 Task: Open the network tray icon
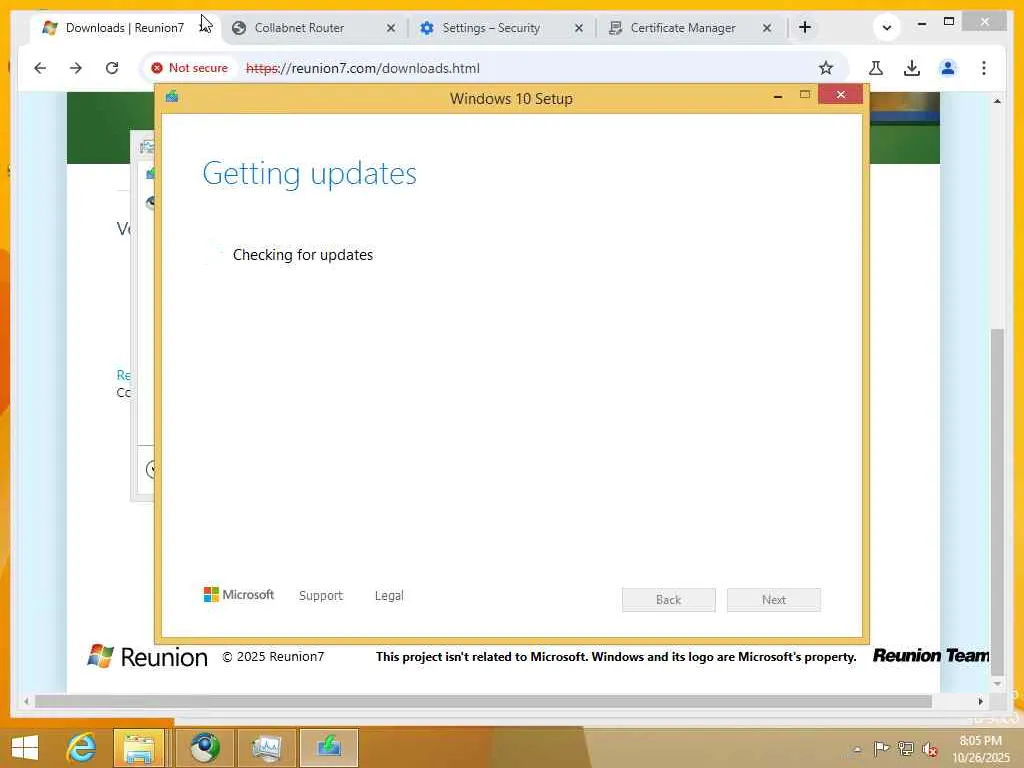coord(905,749)
